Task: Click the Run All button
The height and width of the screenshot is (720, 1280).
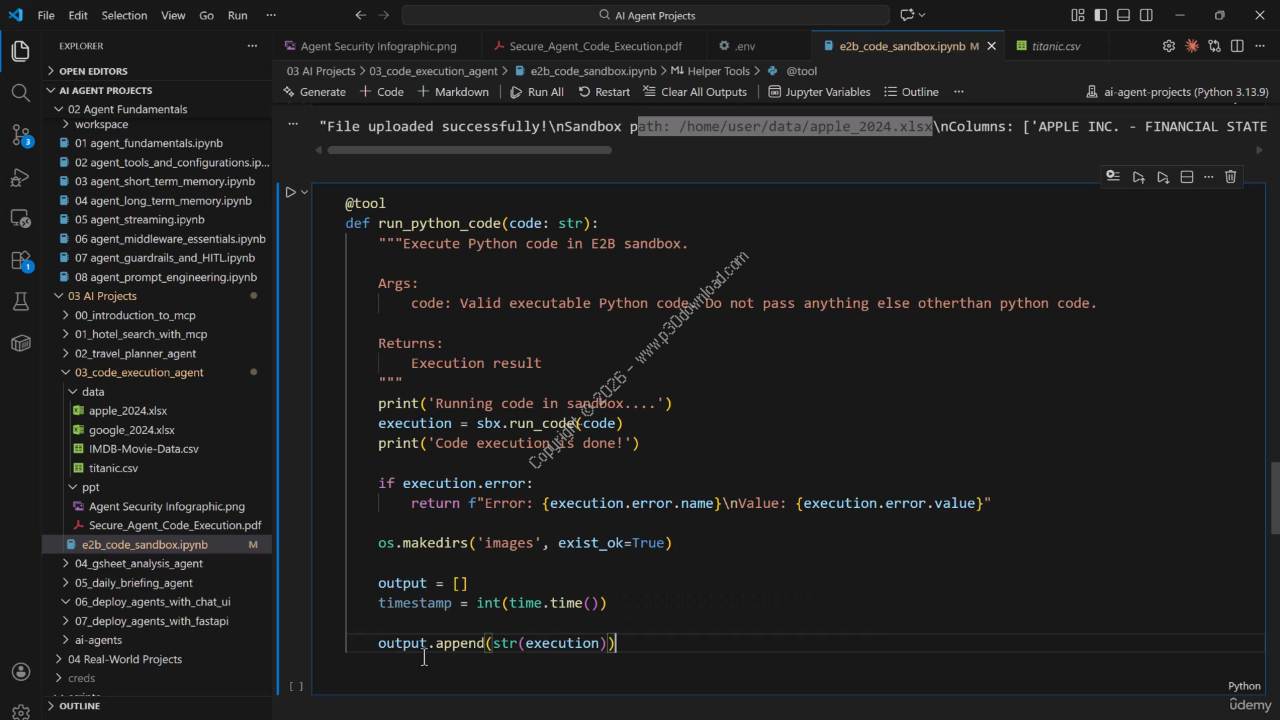Action: point(537,92)
